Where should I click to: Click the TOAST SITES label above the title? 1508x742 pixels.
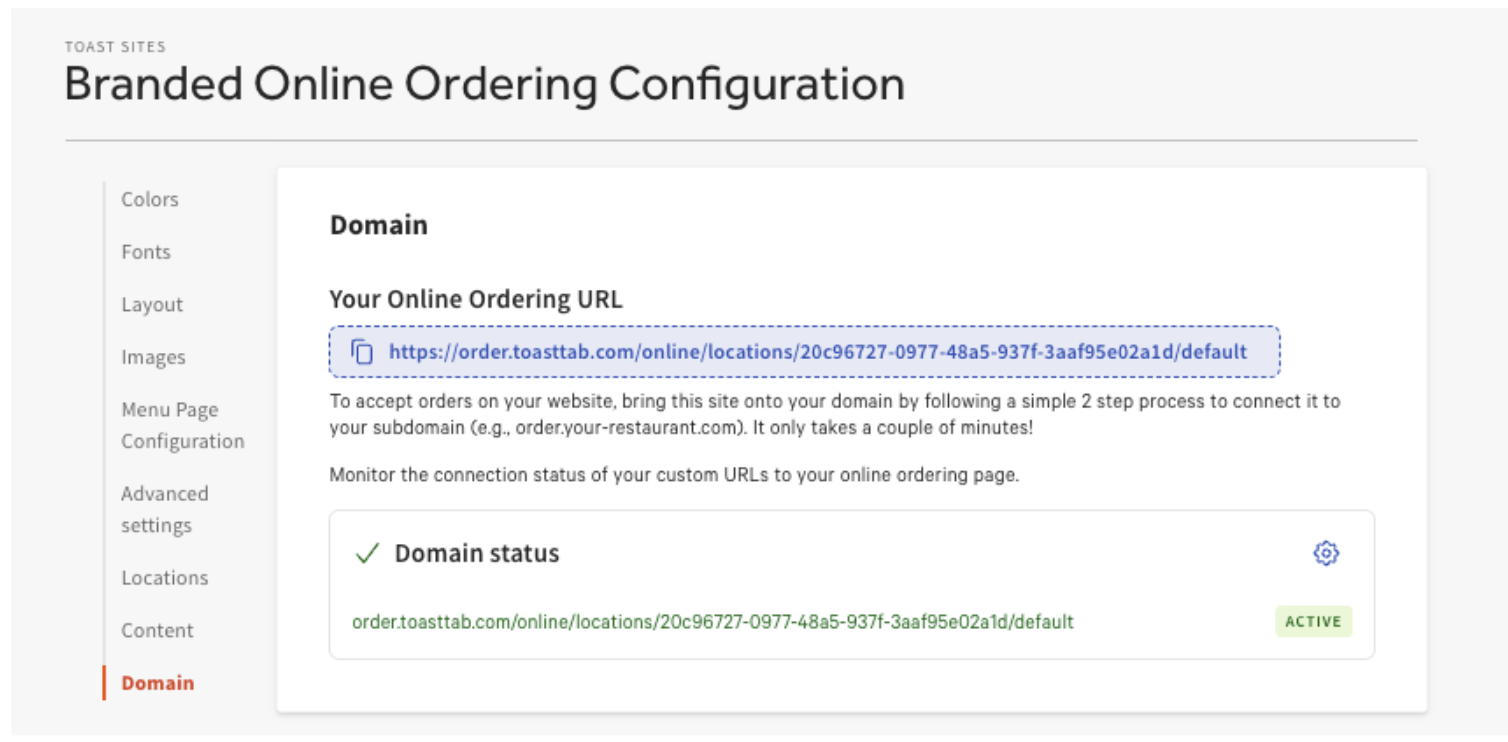click(115, 47)
